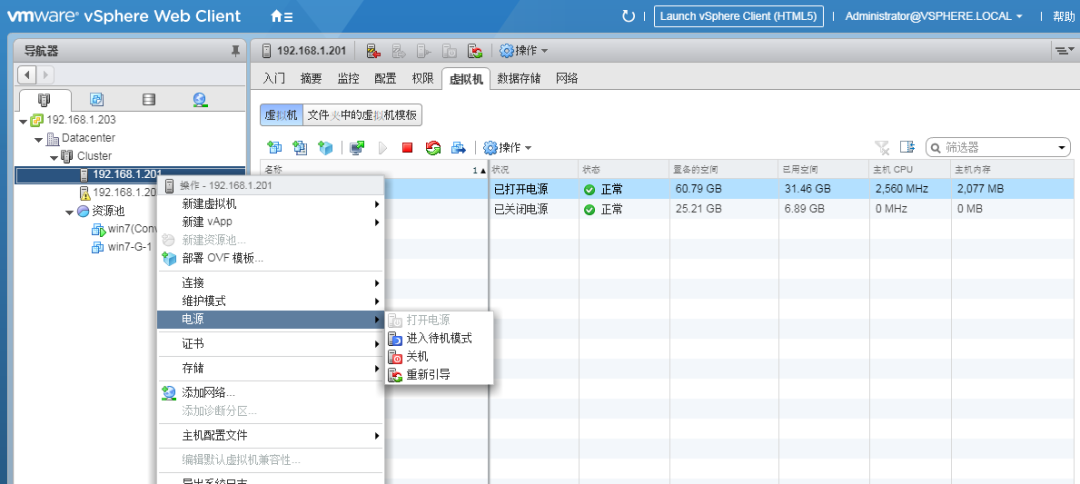Screen dimensions: 1080x484
Task: Collapse the 192.168.1.203 vCenter tree node
Action: point(23,120)
